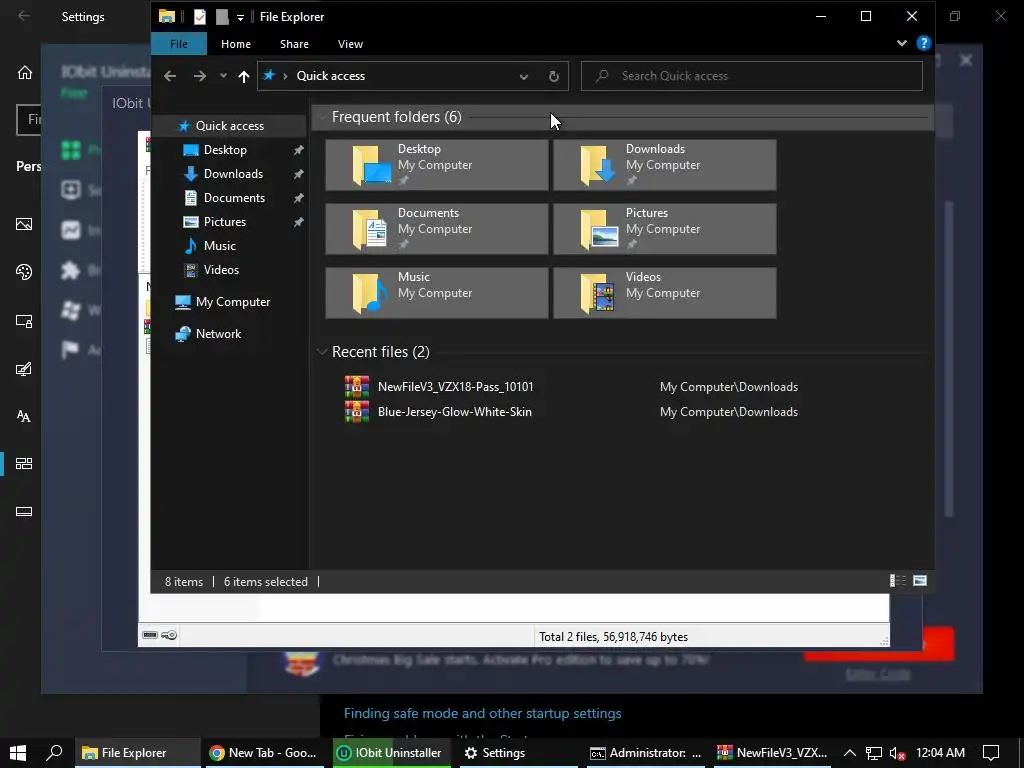Select Pictures in navigation pane
Image resolution: width=1024 pixels, height=768 pixels.
[225, 222]
